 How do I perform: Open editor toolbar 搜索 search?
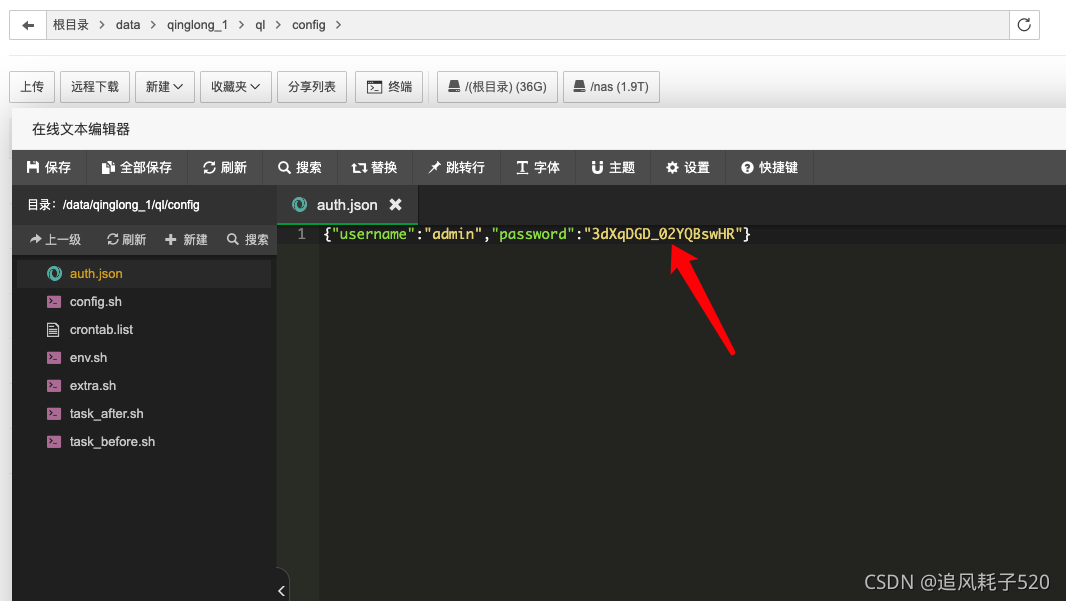click(x=300, y=167)
